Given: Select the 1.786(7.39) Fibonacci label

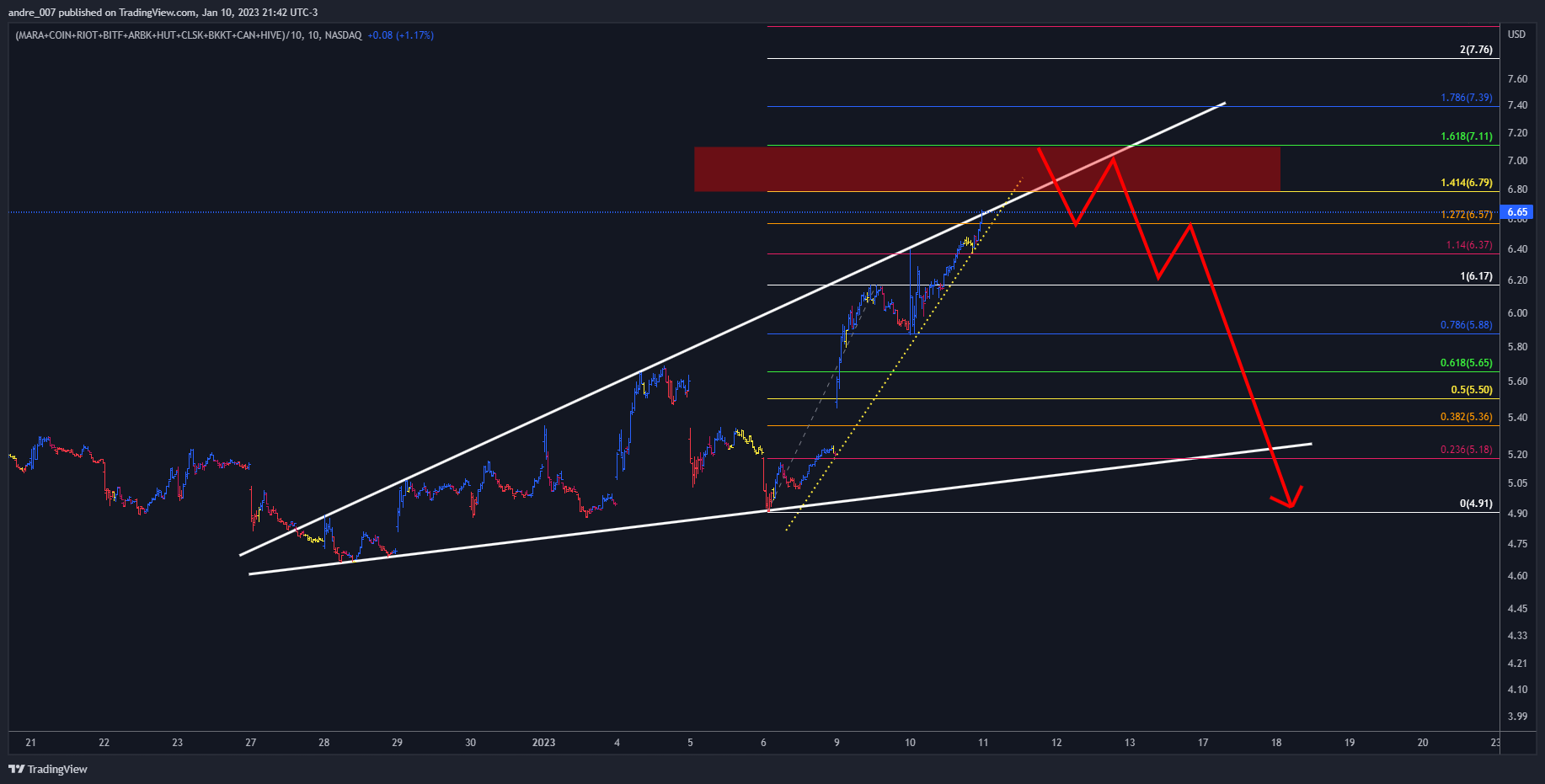Looking at the screenshot, I should (x=1466, y=98).
